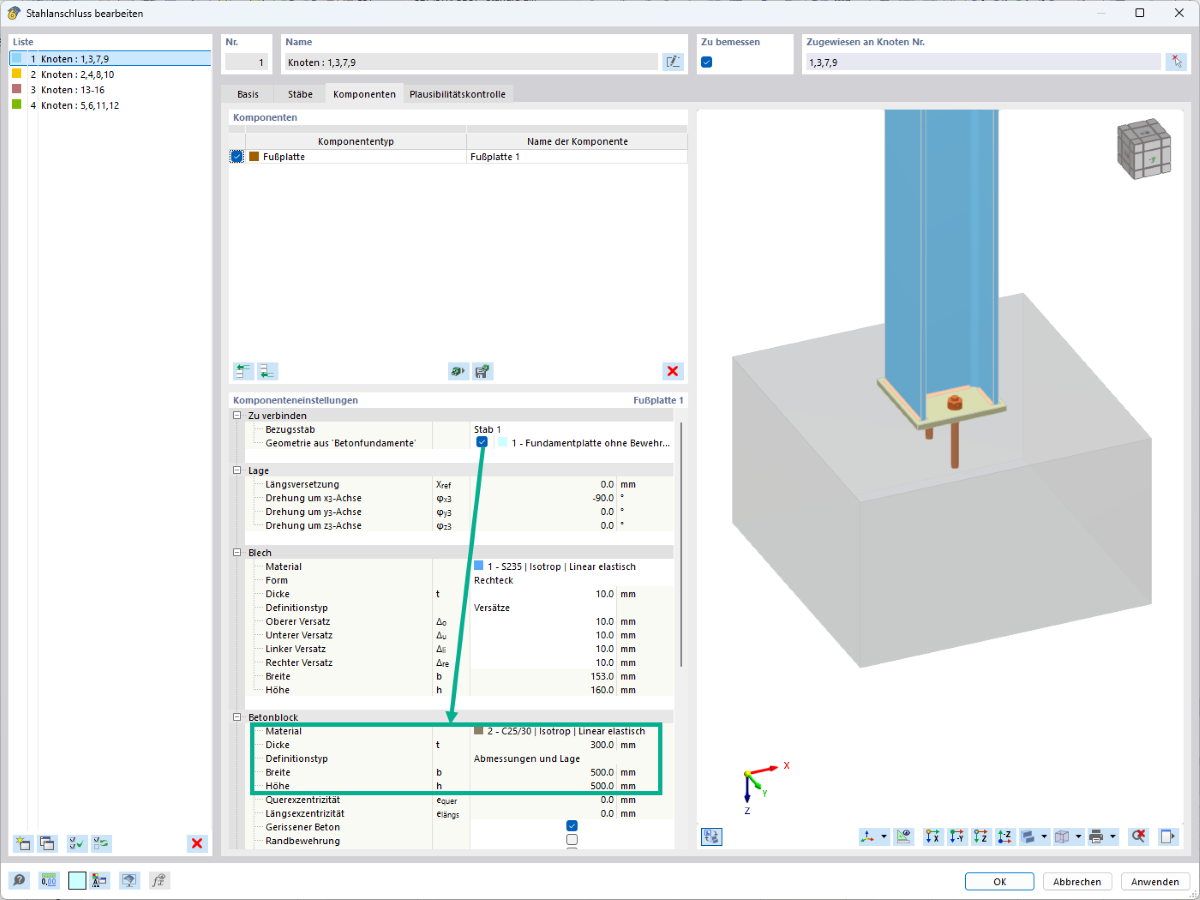Click the Abbrechen button
The height and width of the screenshot is (900, 1200).
[x=1077, y=881]
